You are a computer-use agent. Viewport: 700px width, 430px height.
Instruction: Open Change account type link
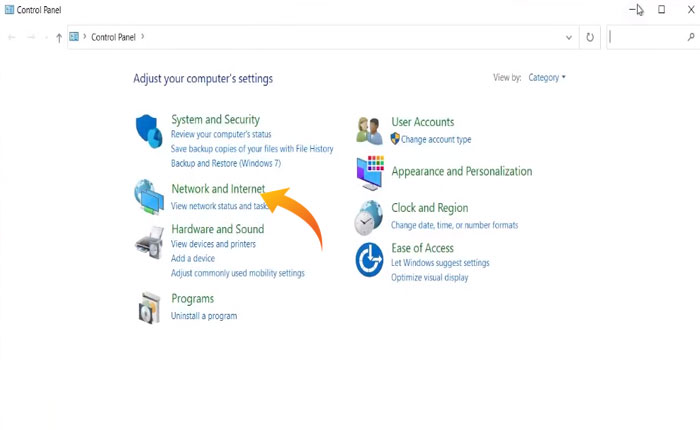tap(436, 140)
